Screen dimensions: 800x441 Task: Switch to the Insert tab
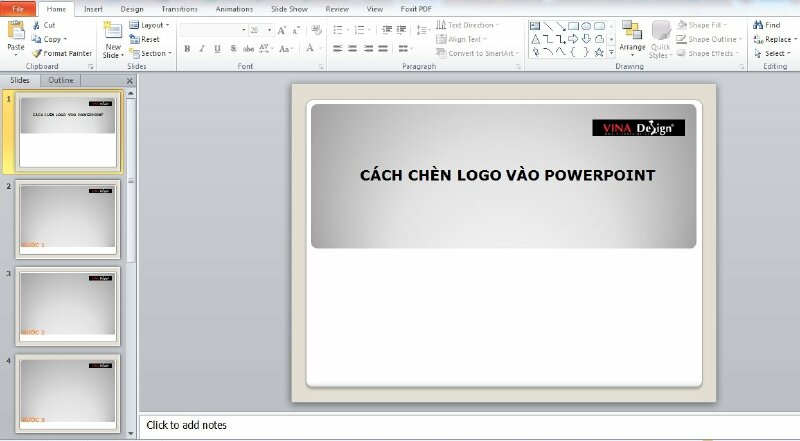point(93,9)
